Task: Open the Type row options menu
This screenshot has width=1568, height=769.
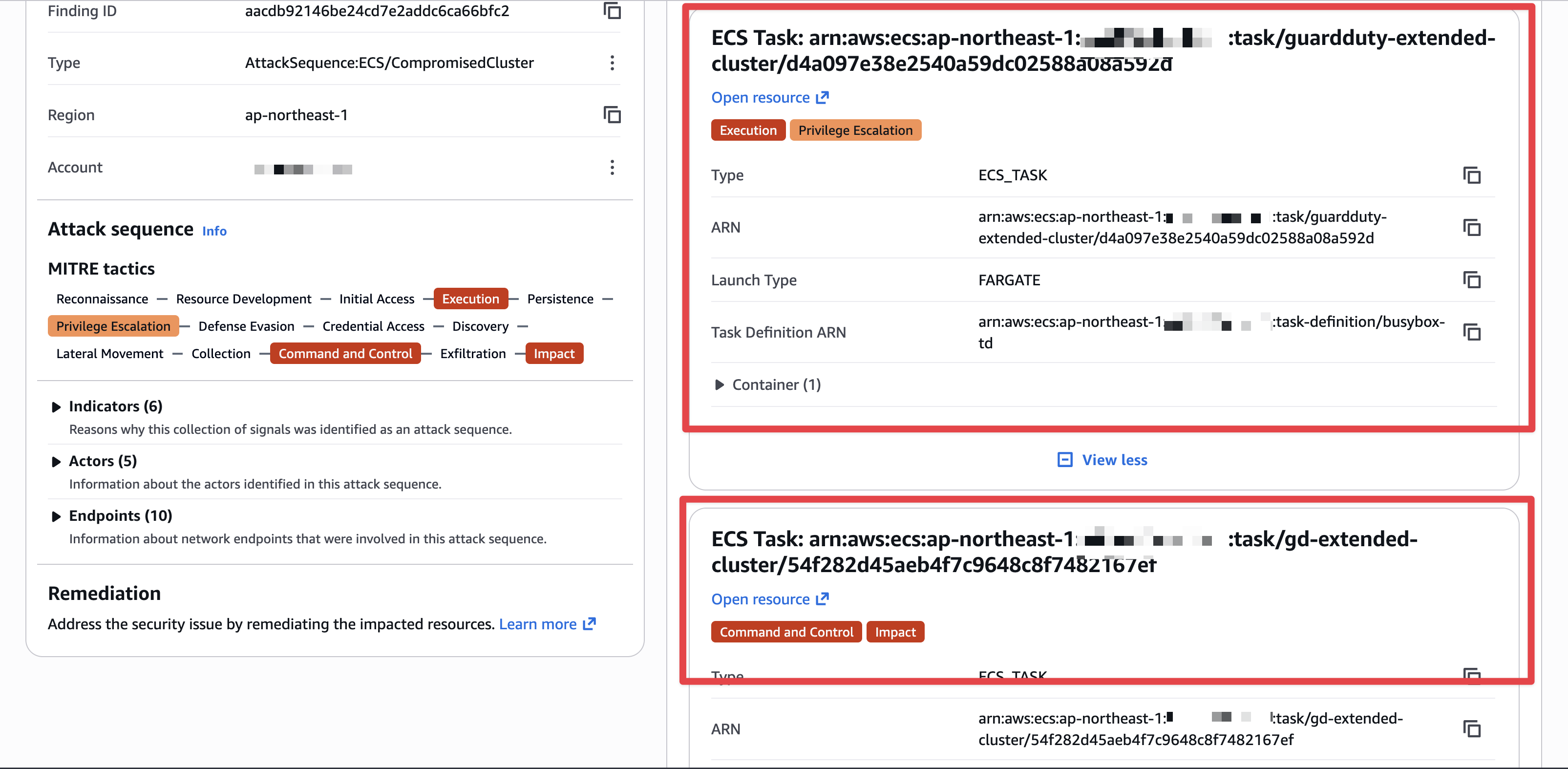Action: coord(612,63)
